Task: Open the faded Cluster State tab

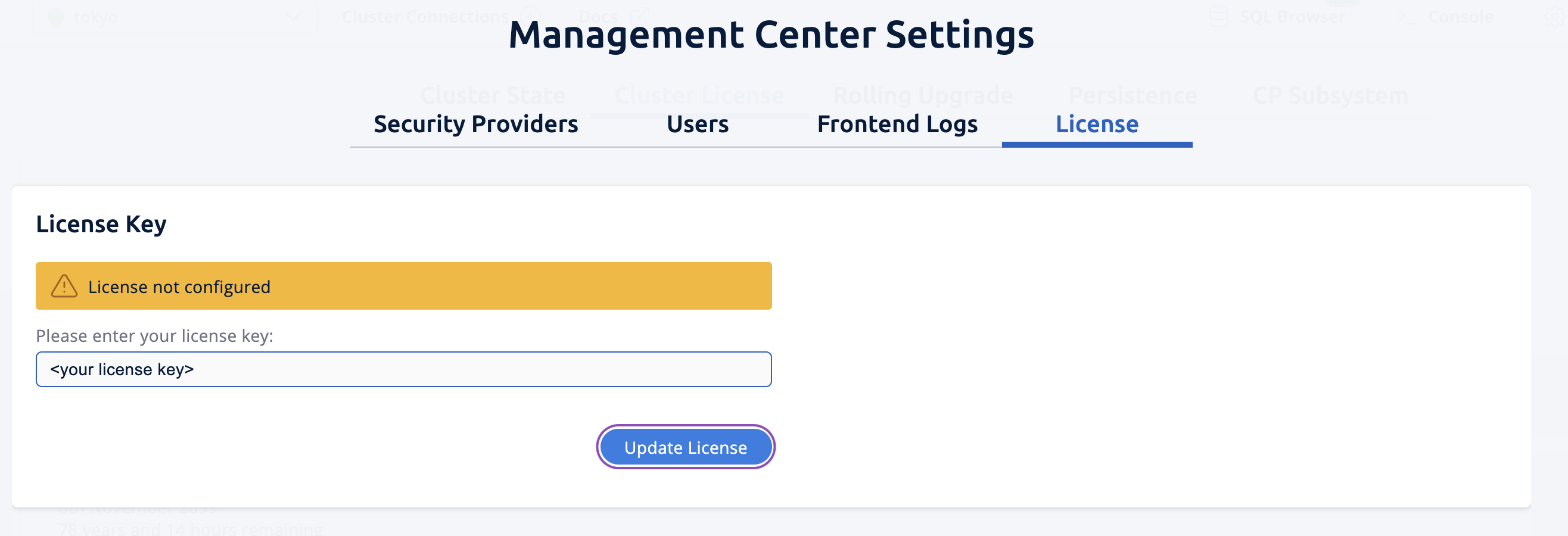Action: click(x=493, y=95)
